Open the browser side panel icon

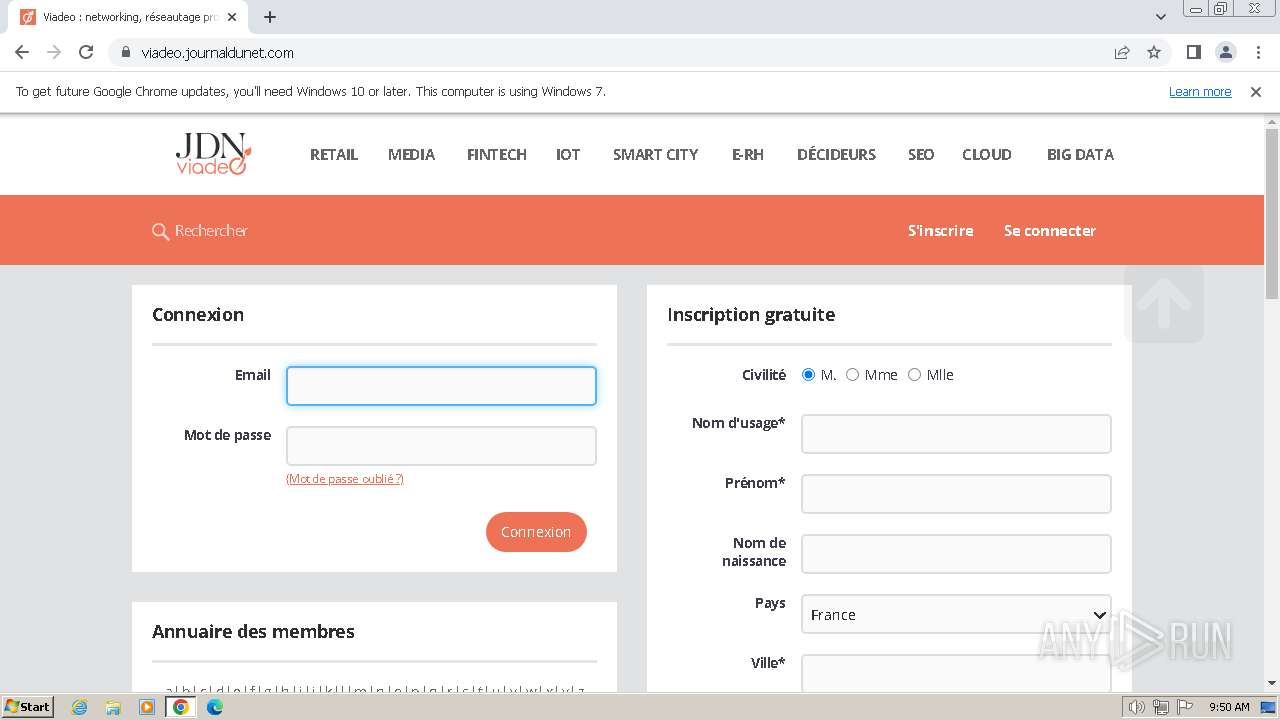point(1194,52)
